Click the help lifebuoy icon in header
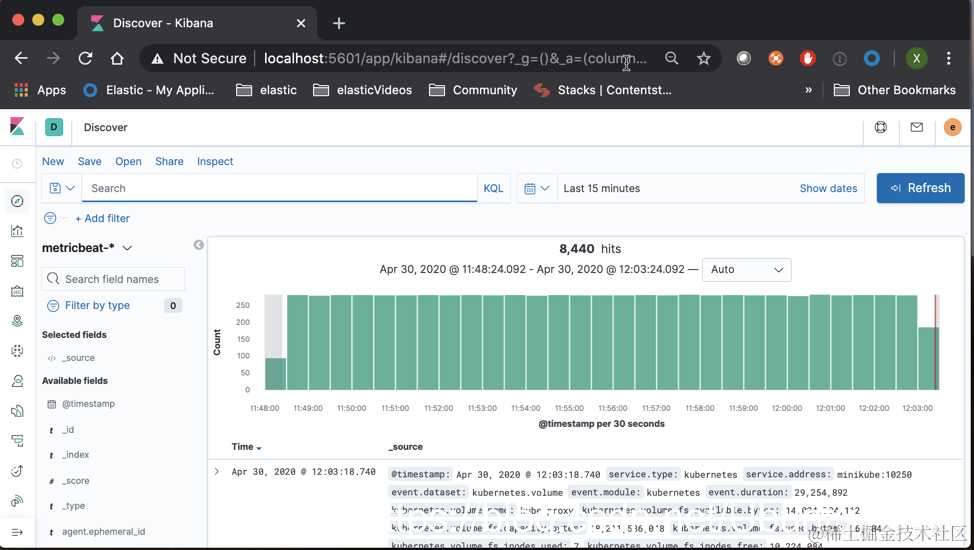Image resolution: width=974 pixels, height=550 pixels. click(881, 127)
